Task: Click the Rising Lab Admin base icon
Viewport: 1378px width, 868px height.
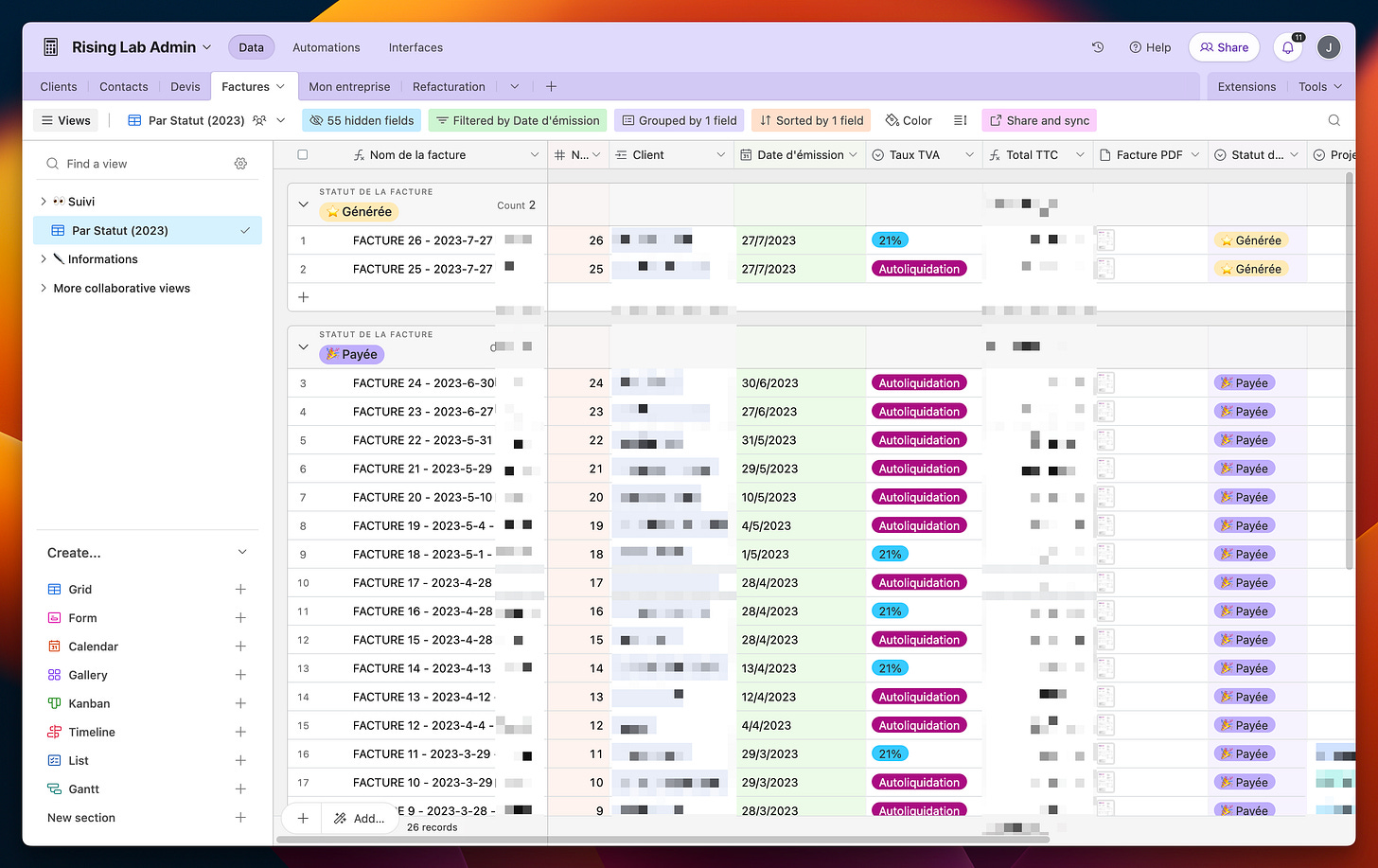Action: 51,47
